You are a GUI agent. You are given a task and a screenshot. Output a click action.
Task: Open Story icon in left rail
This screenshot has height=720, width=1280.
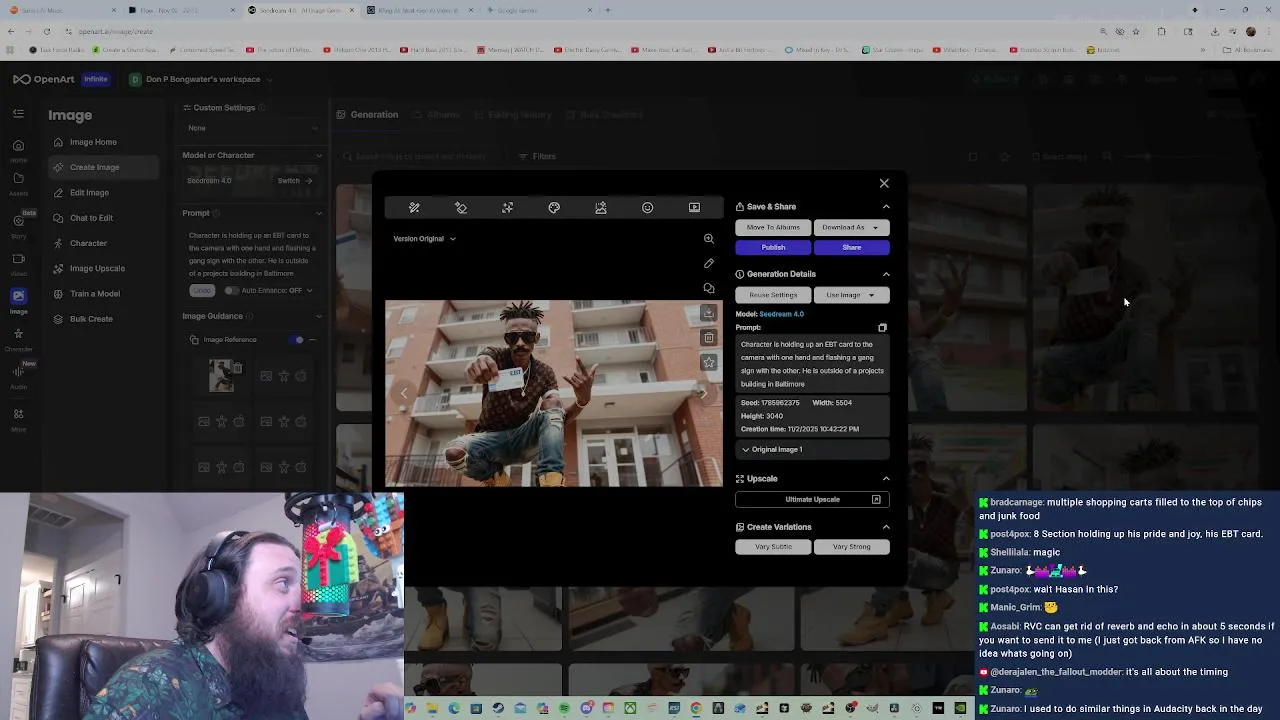(18, 224)
